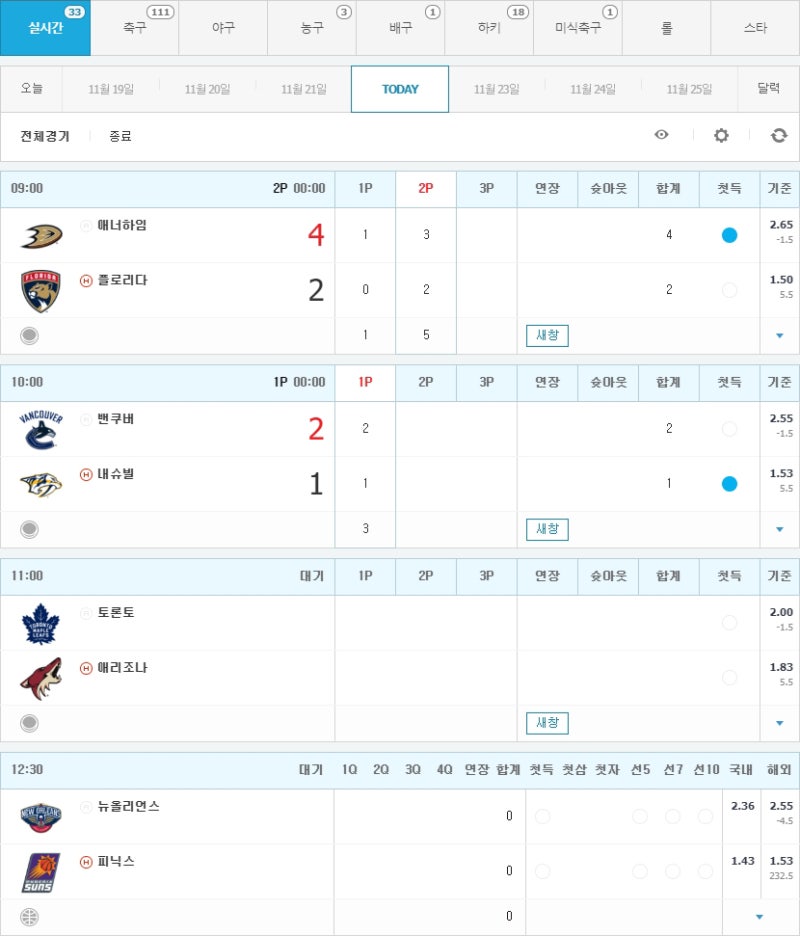This screenshot has height=936, width=800.
Task: Select the 종료 finished games filter
Action: [120, 136]
